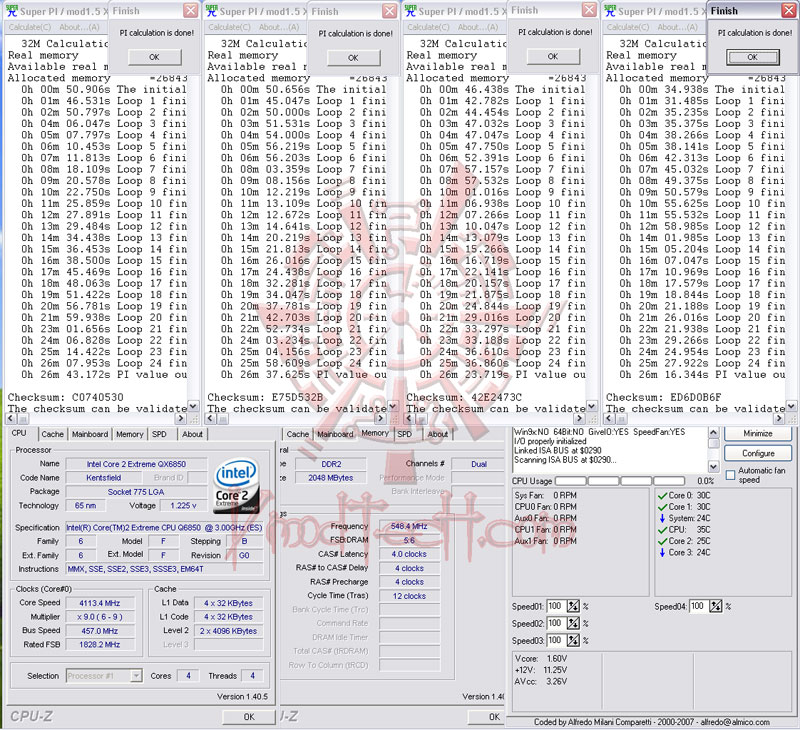Click the System temperature down-arrow icon

pyautogui.click(x=662, y=518)
